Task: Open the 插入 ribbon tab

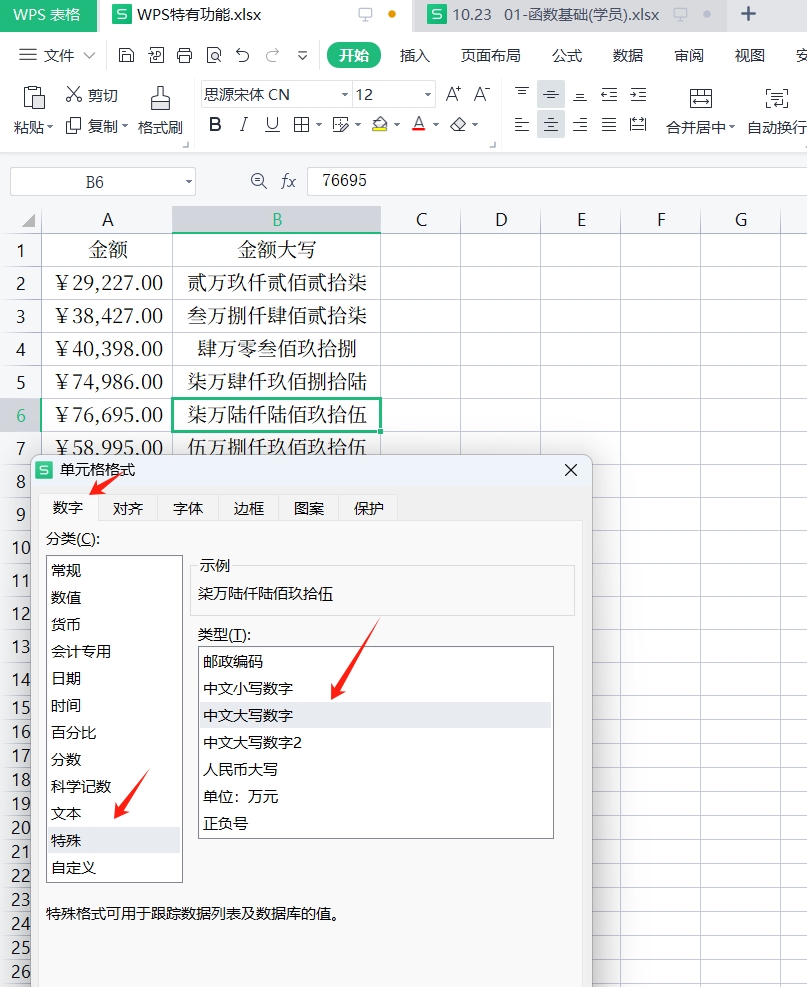Action: [415, 55]
